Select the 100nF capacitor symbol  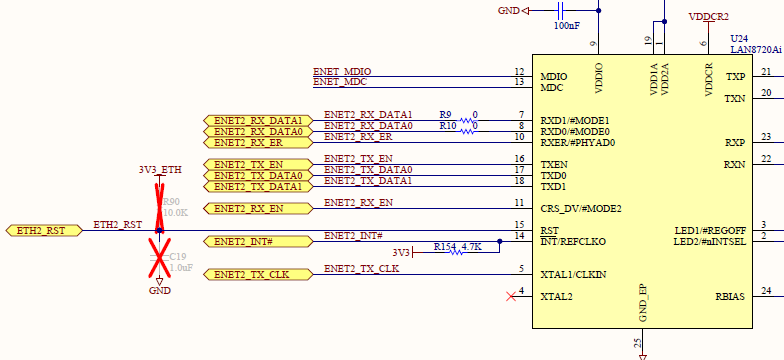(x=560, y=10)
